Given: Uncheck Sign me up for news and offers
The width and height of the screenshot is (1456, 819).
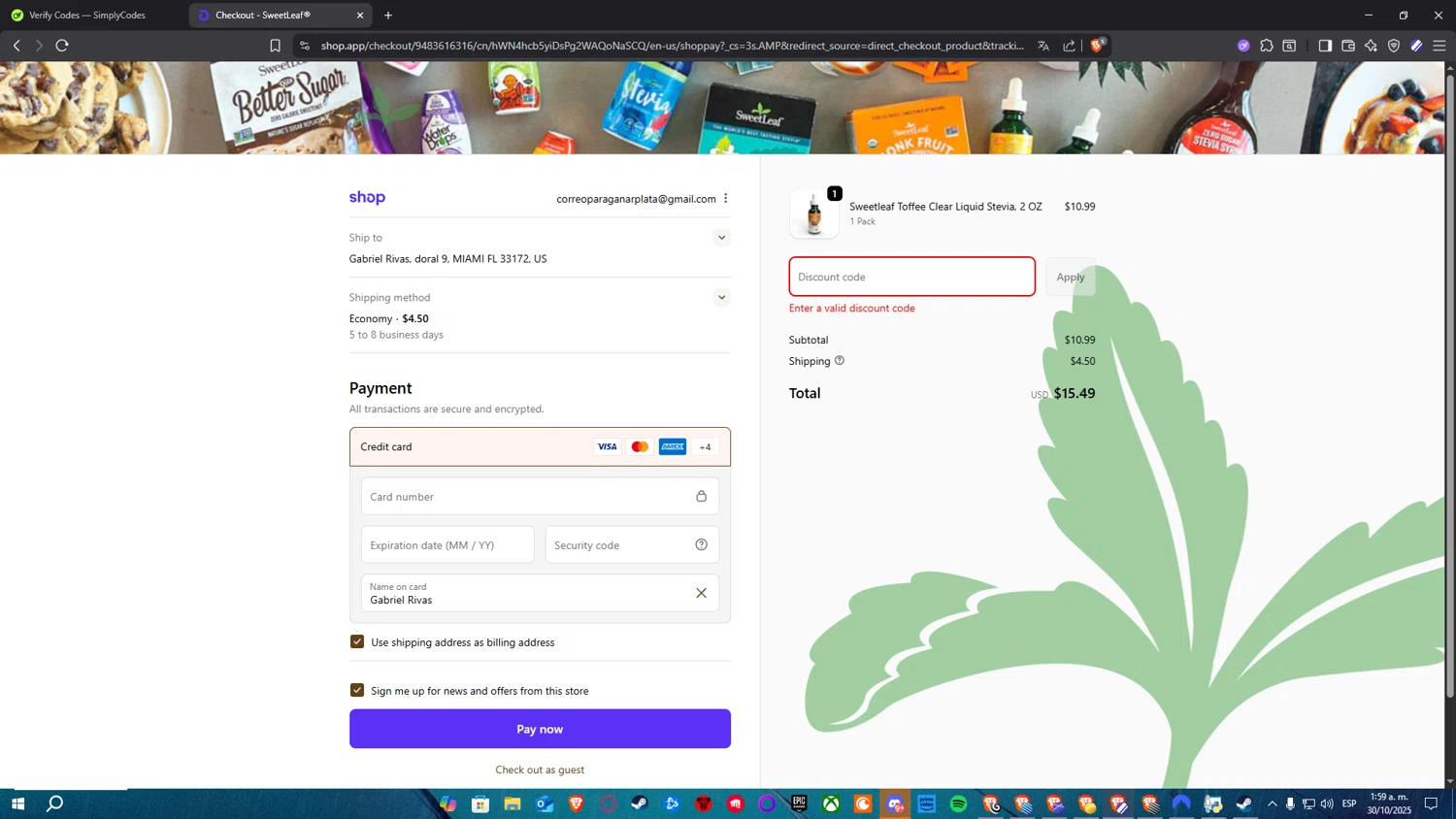Looking at the screenshot, I should coord(357,690).
